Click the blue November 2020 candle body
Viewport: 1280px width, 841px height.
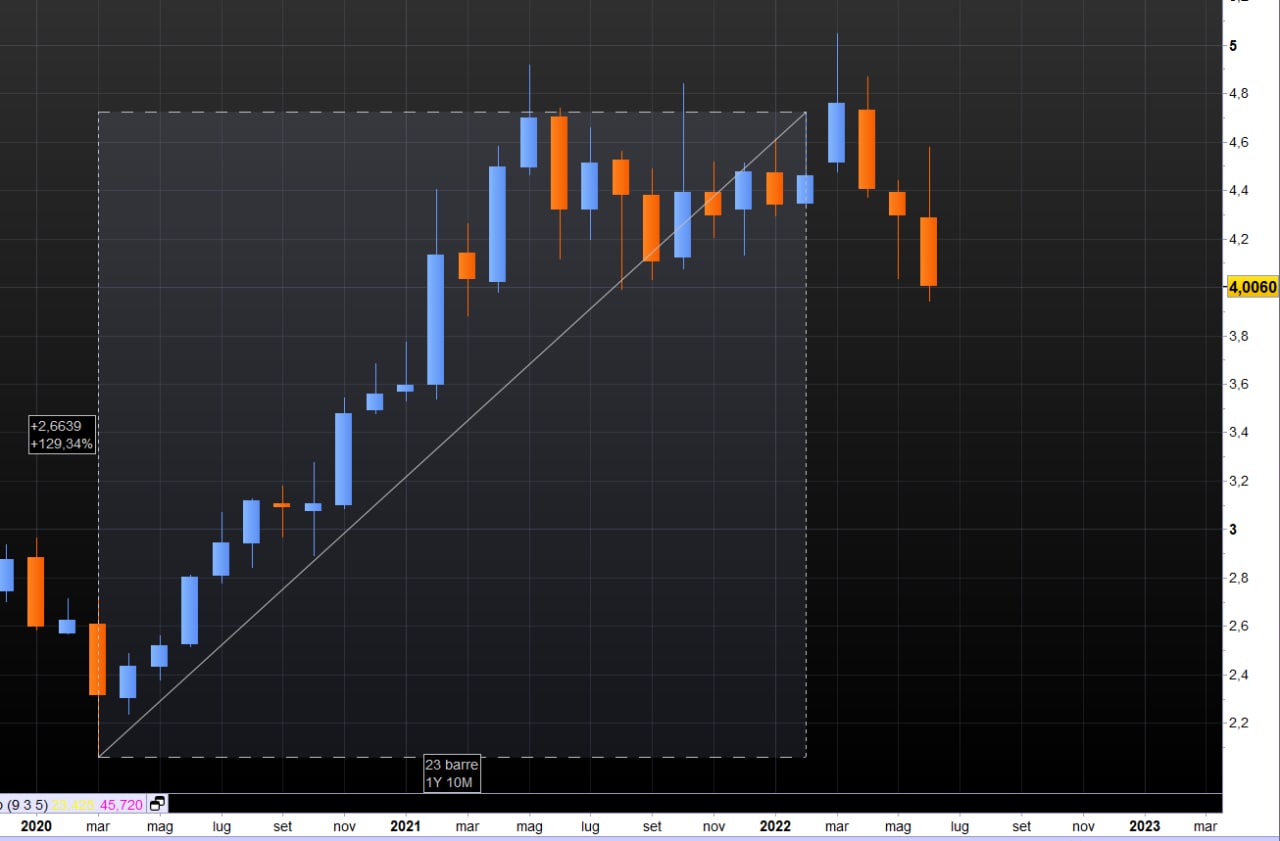point(343,458)
